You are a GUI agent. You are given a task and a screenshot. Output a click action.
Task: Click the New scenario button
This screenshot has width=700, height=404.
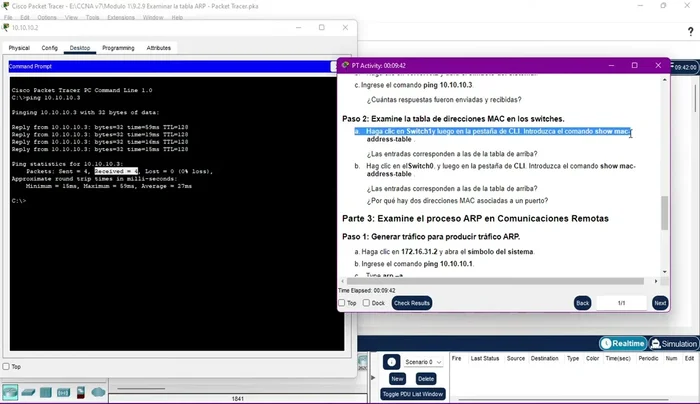(397, 379)
